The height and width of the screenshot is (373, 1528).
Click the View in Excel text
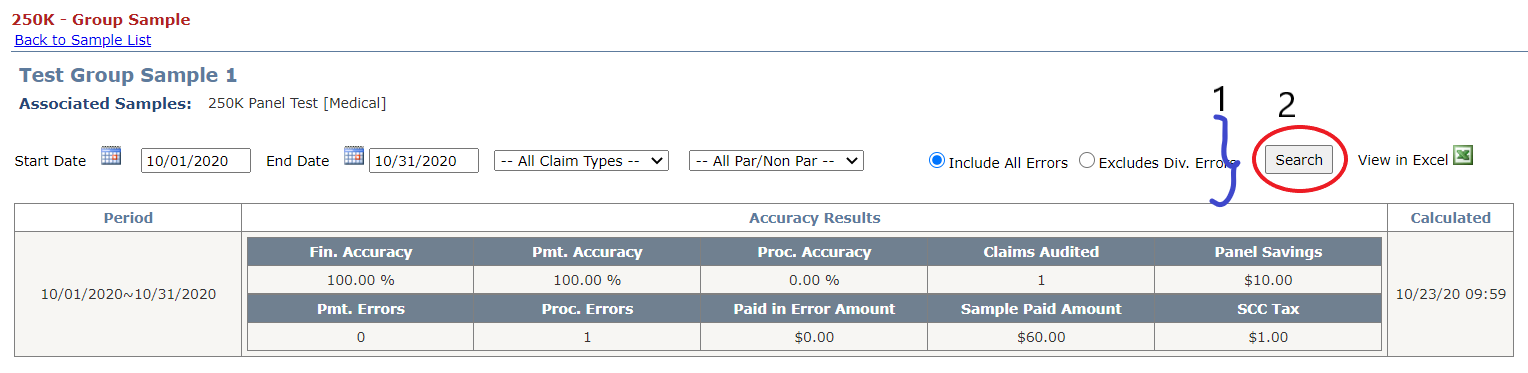pos(1403,161)
